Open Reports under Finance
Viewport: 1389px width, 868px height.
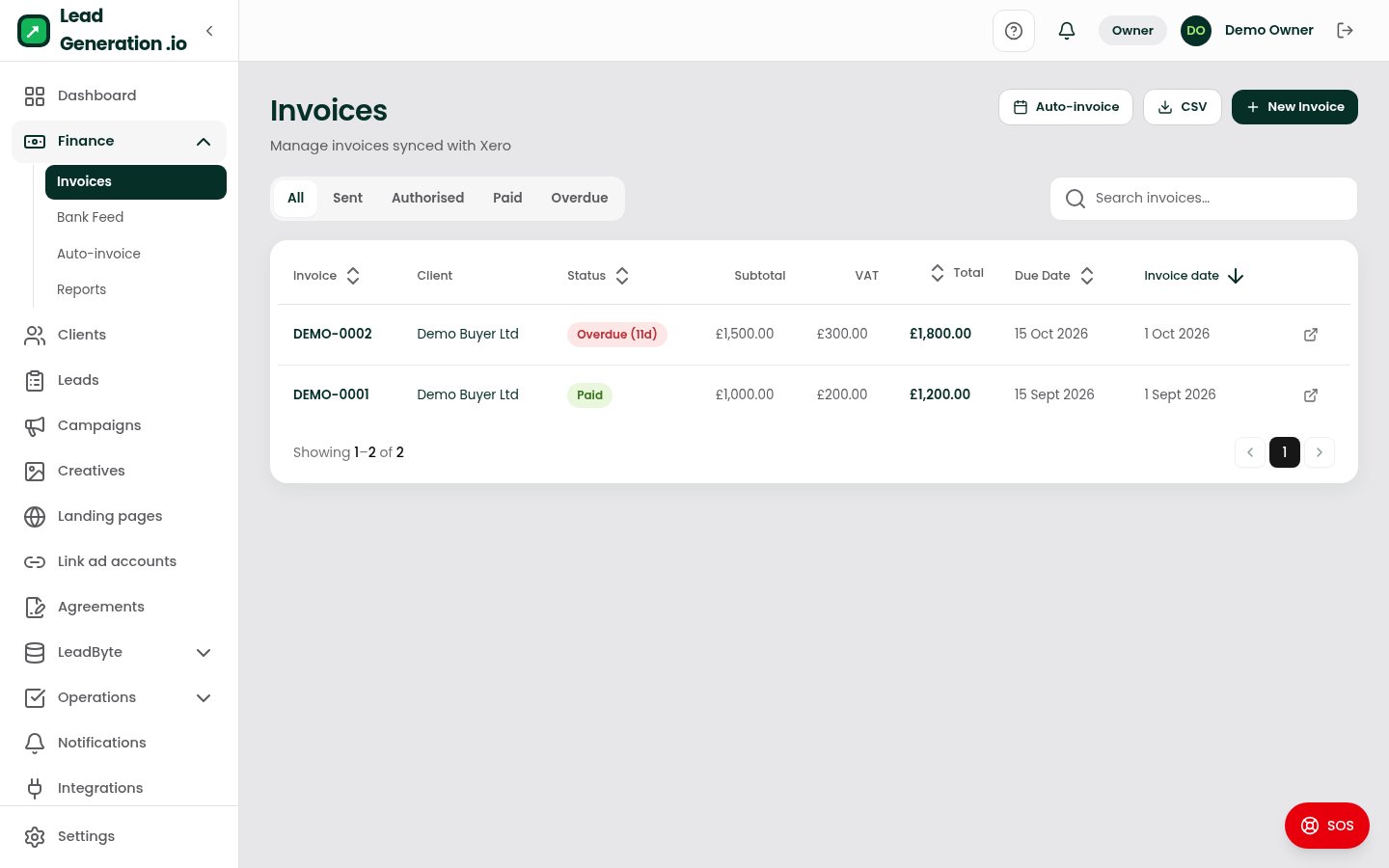tap(136, 289)
